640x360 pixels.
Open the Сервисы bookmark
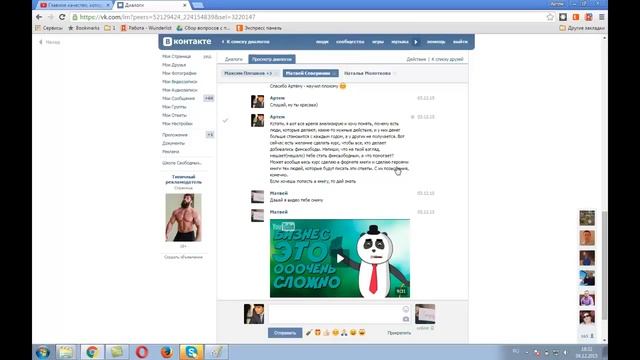click(x=49, y=28)
